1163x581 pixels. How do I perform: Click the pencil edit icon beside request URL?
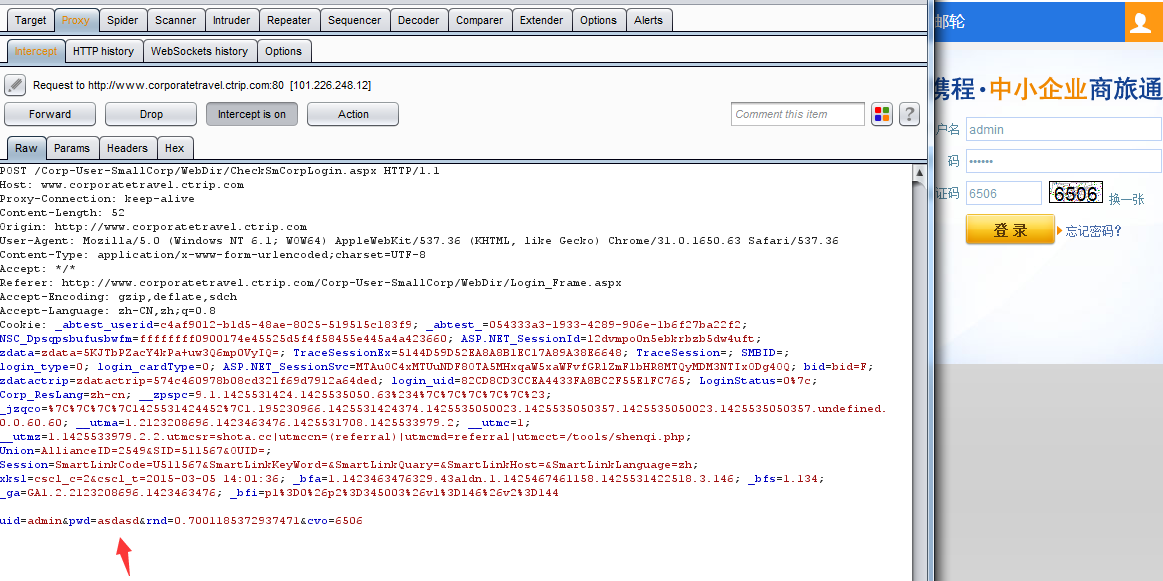(15, 85)
